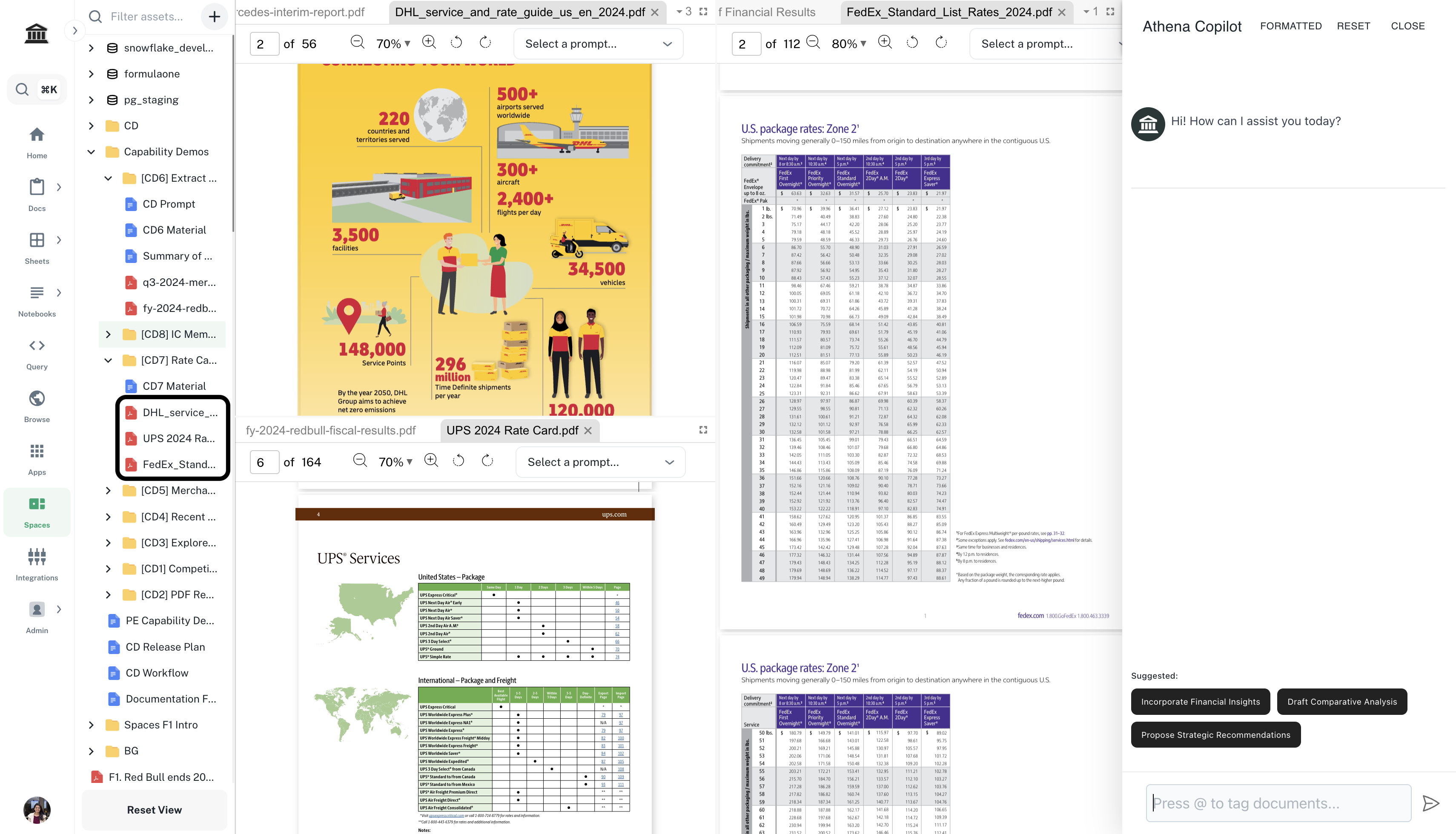The height and width of the screenshot is (834, 1456).
Task: Click the DHL viewer page number field
Action: pos(264,43)
